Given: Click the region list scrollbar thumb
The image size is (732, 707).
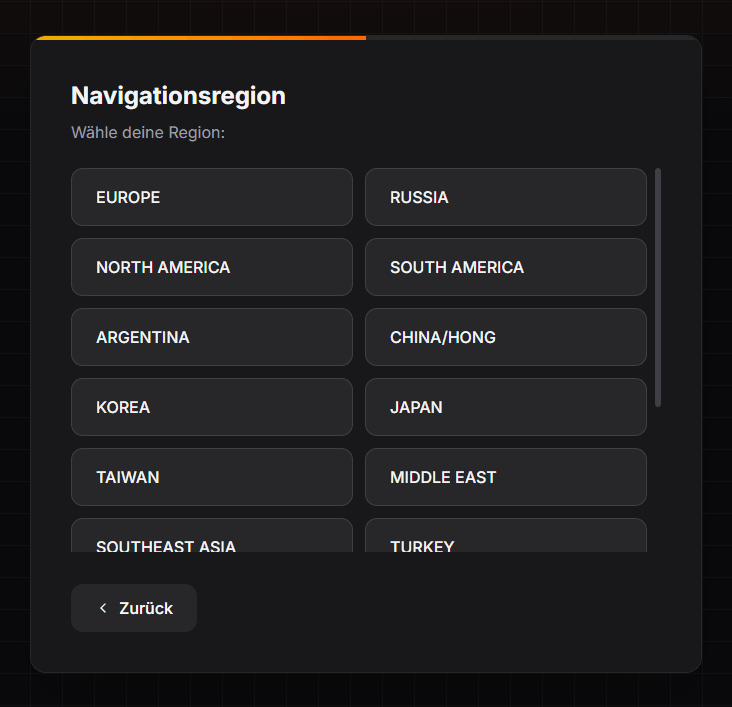Looking at the screenshot, I should point(658,287).
